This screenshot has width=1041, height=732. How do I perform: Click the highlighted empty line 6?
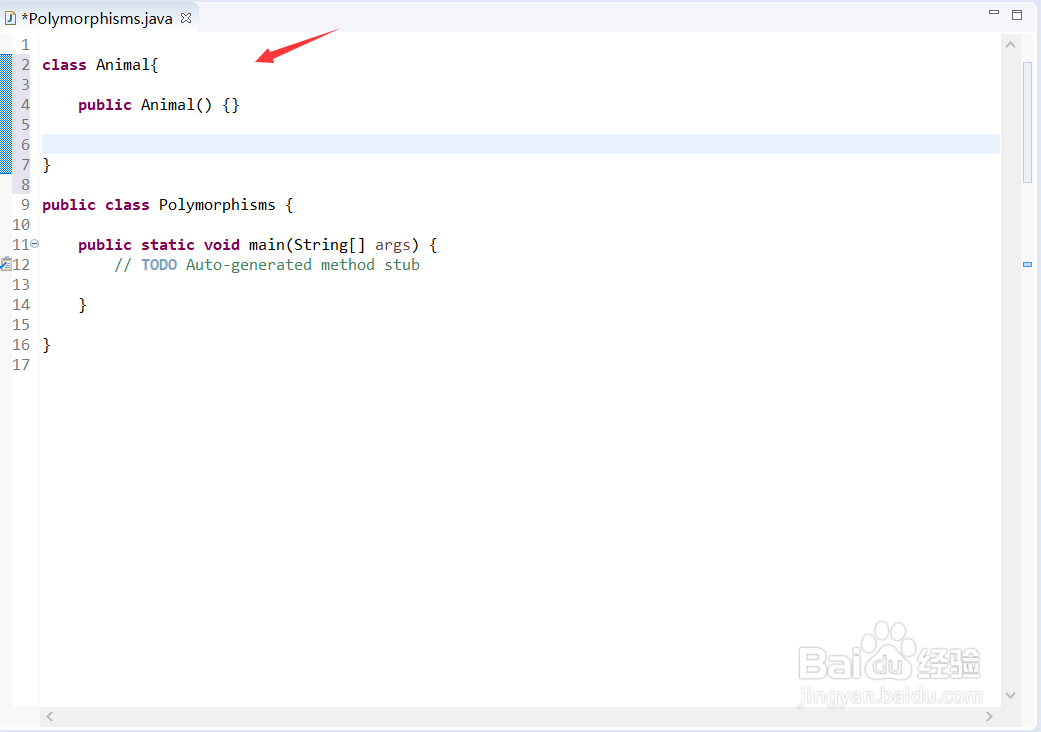[520, 144]
